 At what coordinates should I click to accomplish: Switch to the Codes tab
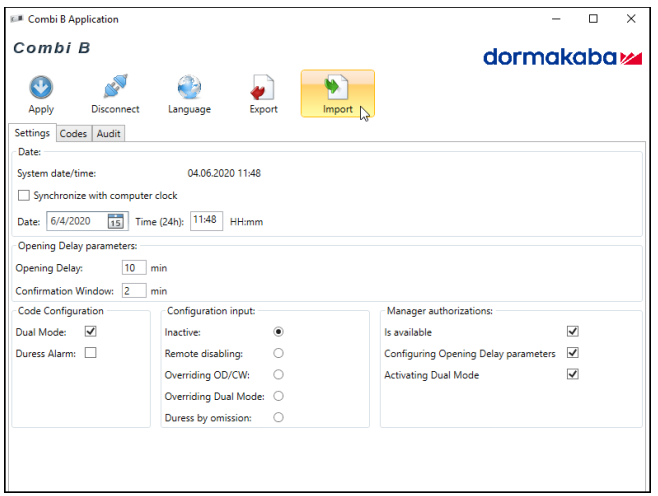pyautogui.click(x=73, y=134)
